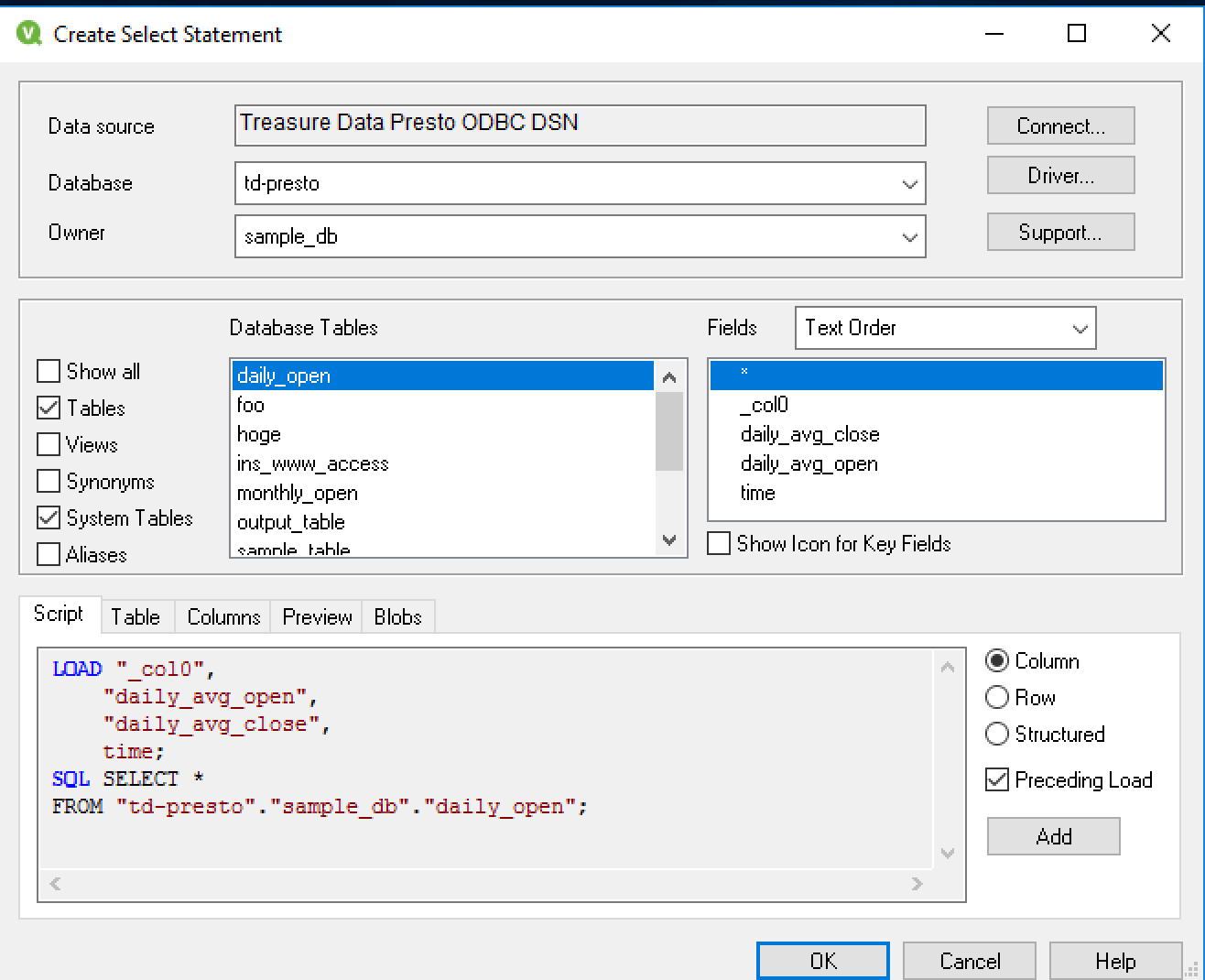Click the Support... button
Screen dimensions: 1205x980
(1060, 232)
